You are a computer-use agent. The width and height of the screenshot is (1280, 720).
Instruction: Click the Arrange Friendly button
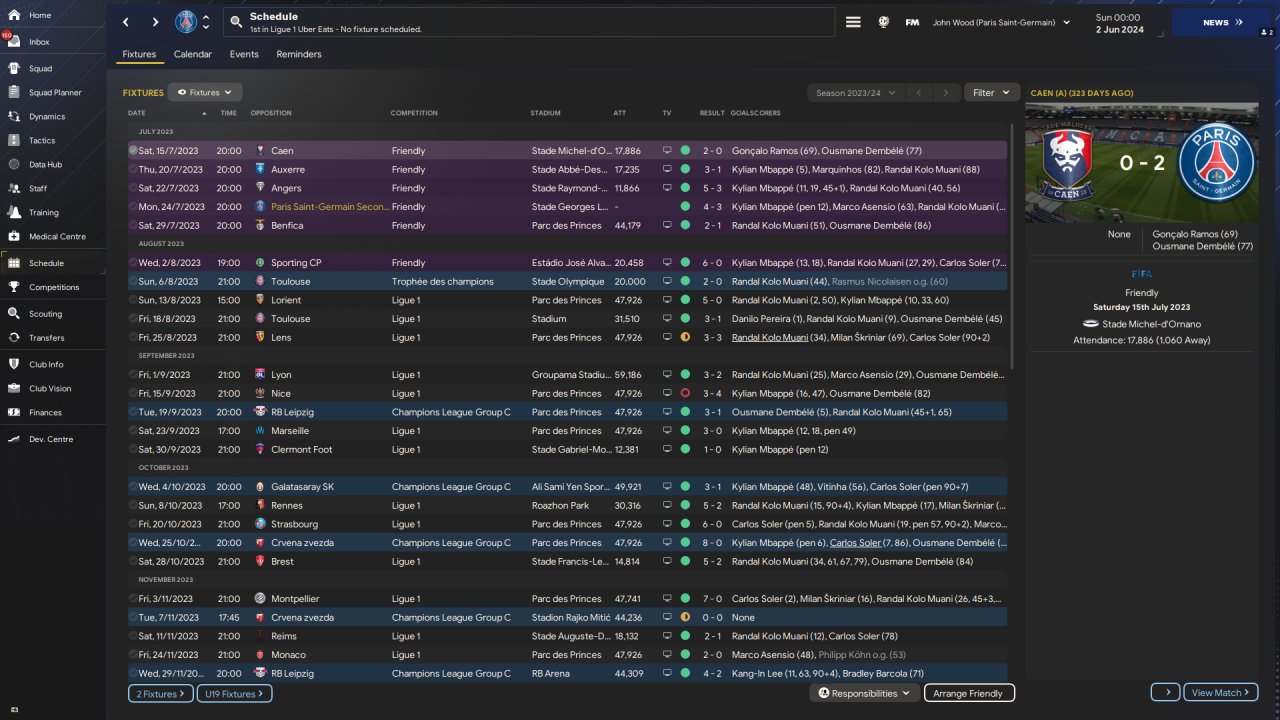[968, 693]
